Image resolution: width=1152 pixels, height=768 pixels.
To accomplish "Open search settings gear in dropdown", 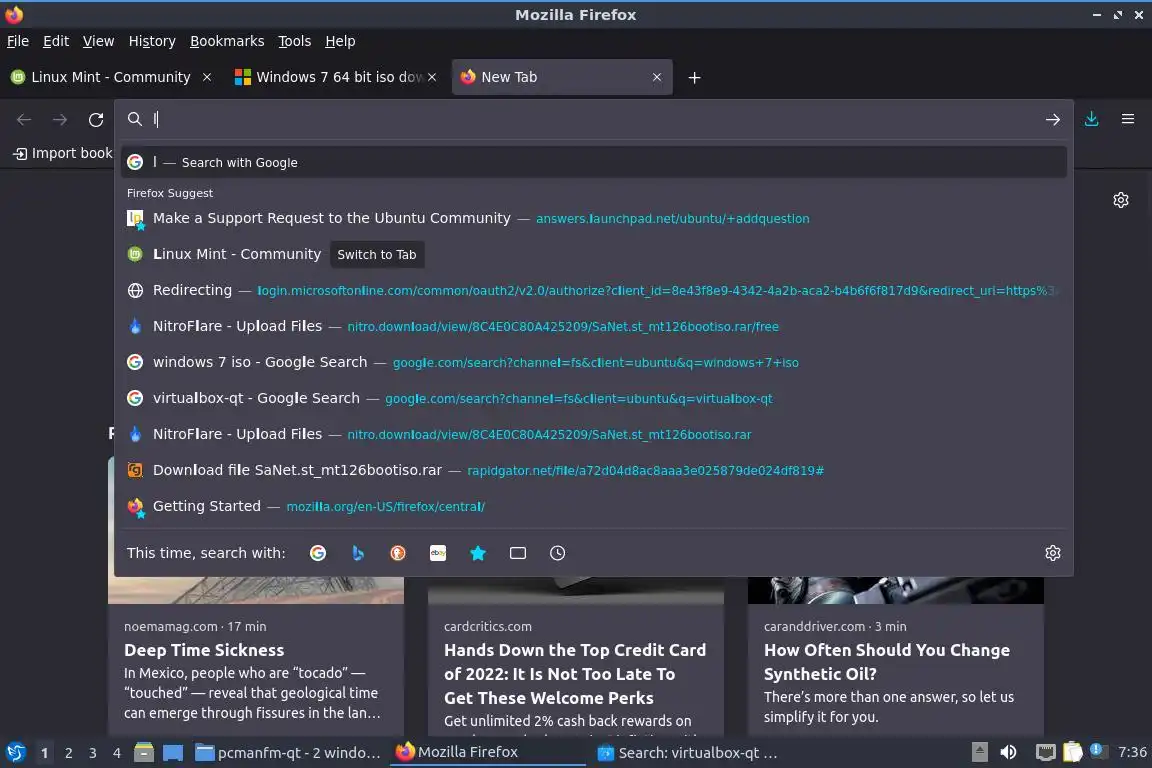I will 1053,553.
